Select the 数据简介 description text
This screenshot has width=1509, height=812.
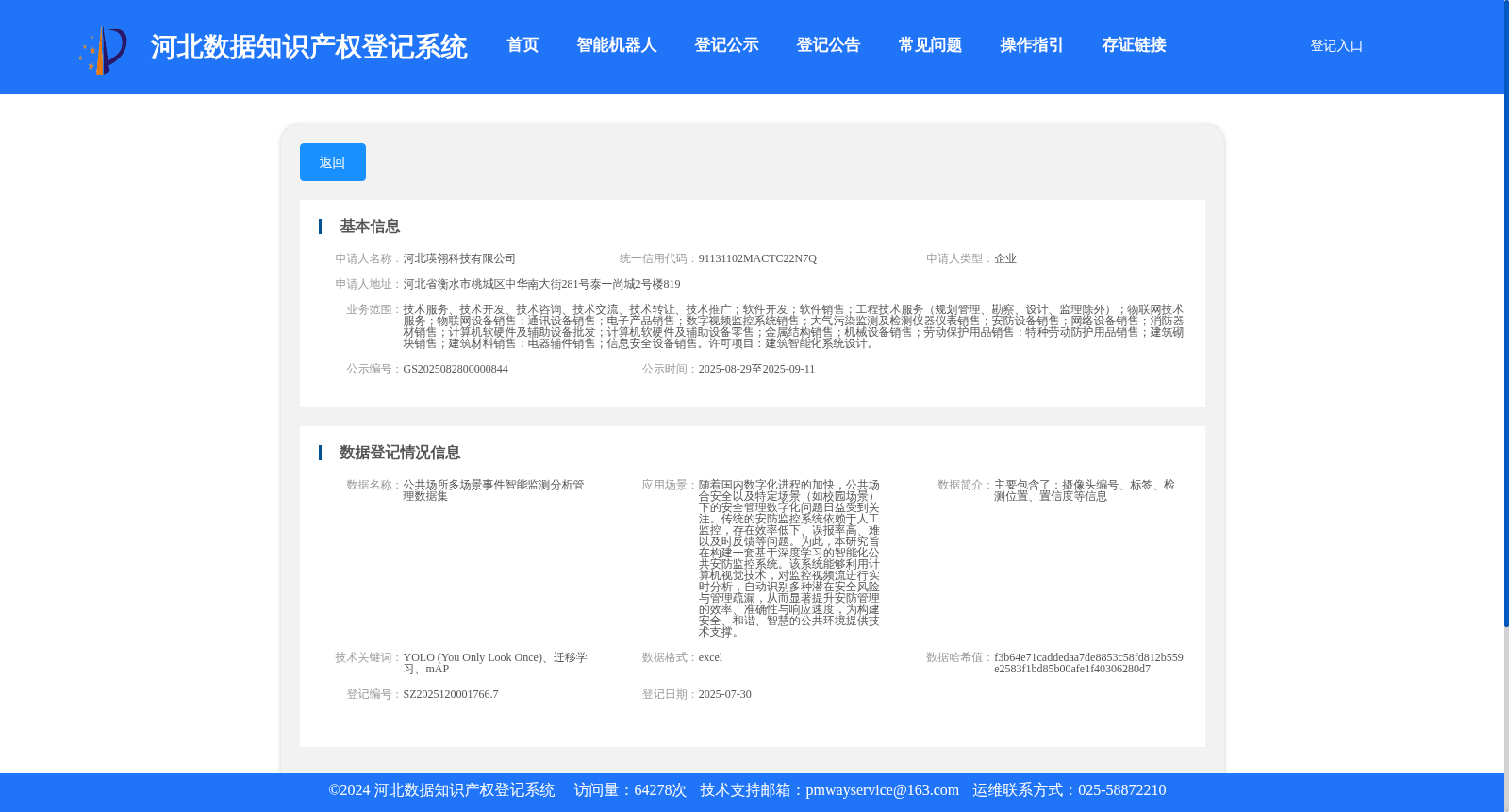(1085, 490)
